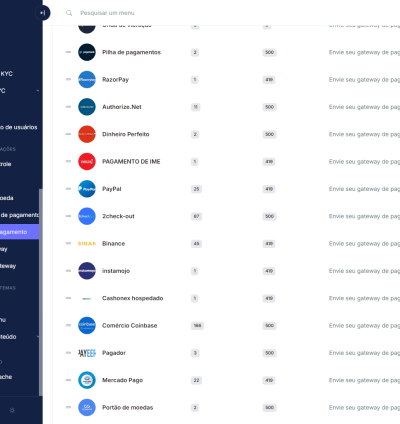Click the 500 badge in Authorize.Net row
The height and width of the screenshot is (424, 400).
269,107
